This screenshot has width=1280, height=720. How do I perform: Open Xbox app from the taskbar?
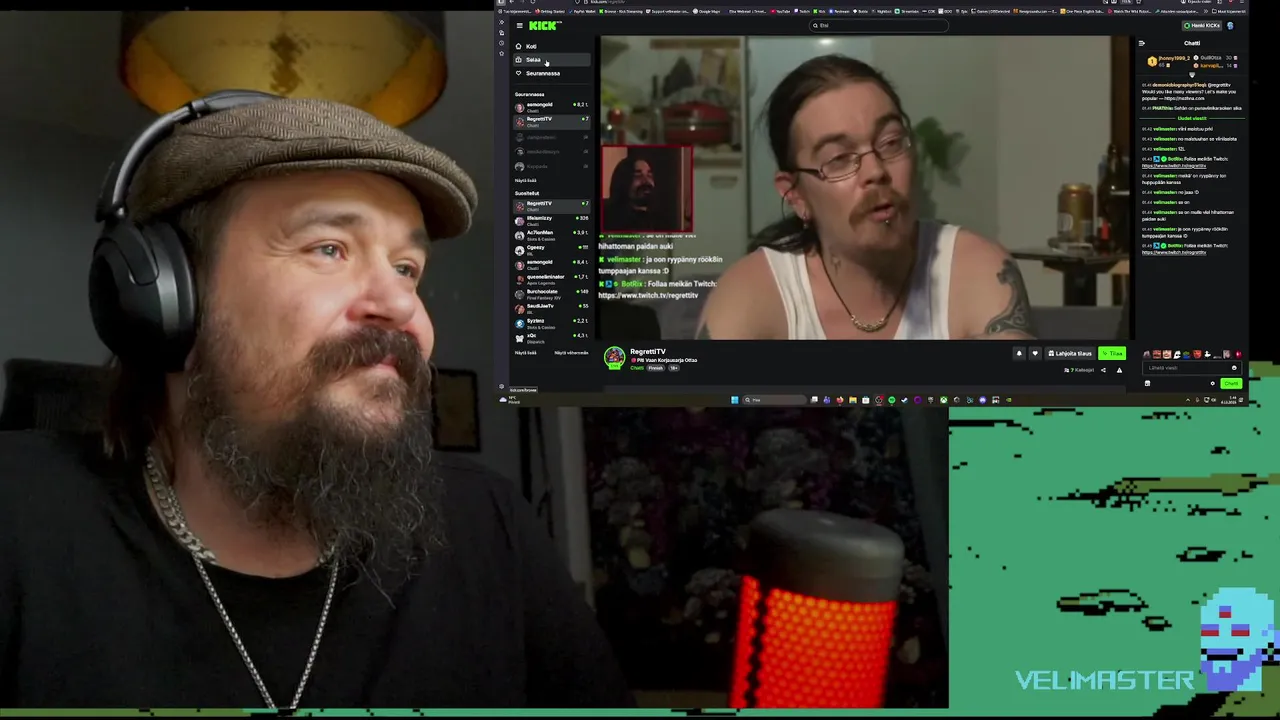click(944, 400)
